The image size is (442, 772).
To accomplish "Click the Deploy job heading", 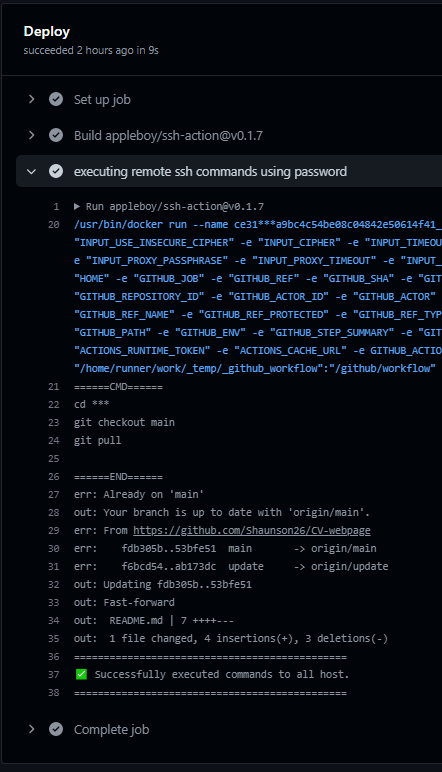I will tap(47, 32).
